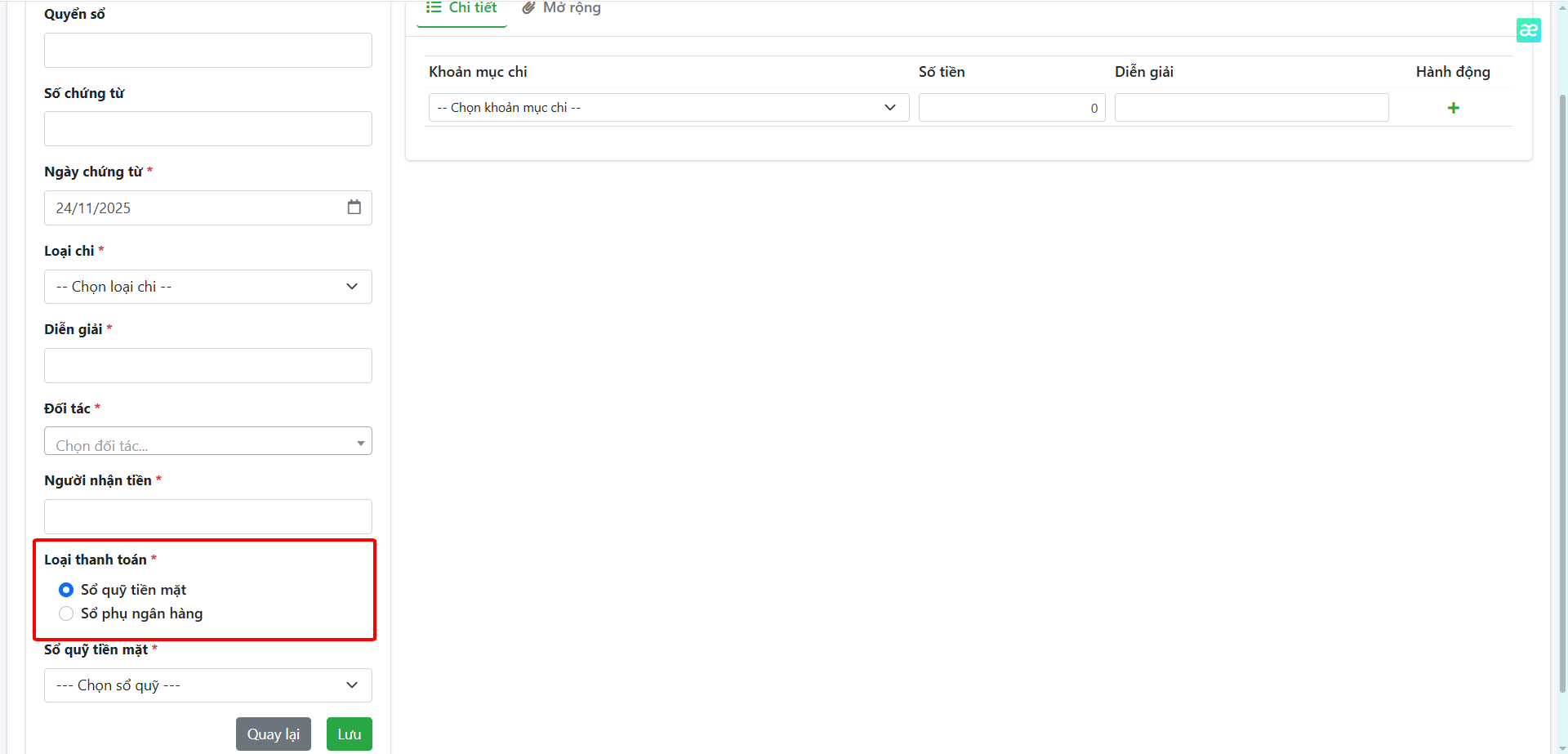Click the Quay lại back button
The height and width of the screenshot is (754, 1568).
[x=273, y=734]
